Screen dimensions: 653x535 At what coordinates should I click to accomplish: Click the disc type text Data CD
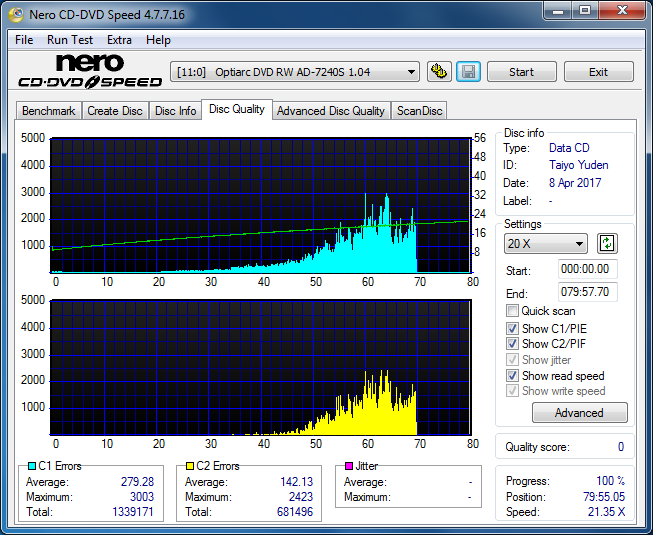click(569, 148)
